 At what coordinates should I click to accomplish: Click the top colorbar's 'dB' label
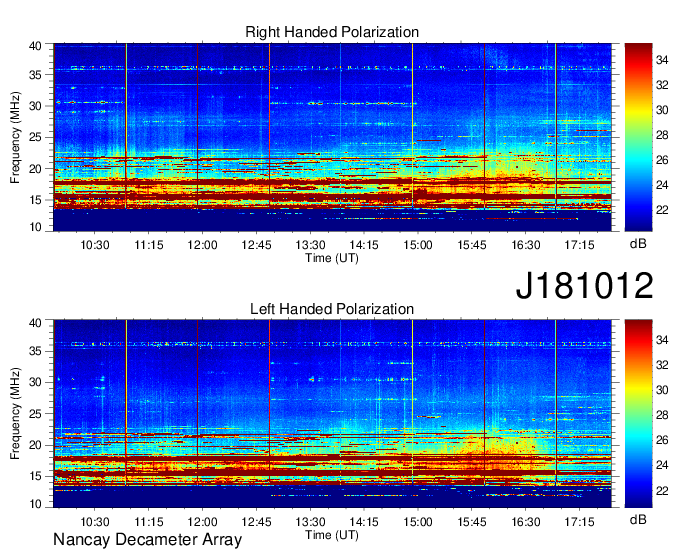tap(638, 244)
